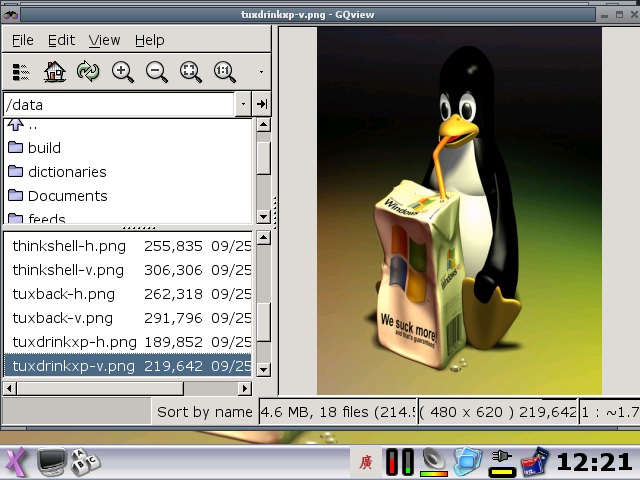Zoom out of the image
The height and width of the screenshot is (480, 640).
(156, 72)
